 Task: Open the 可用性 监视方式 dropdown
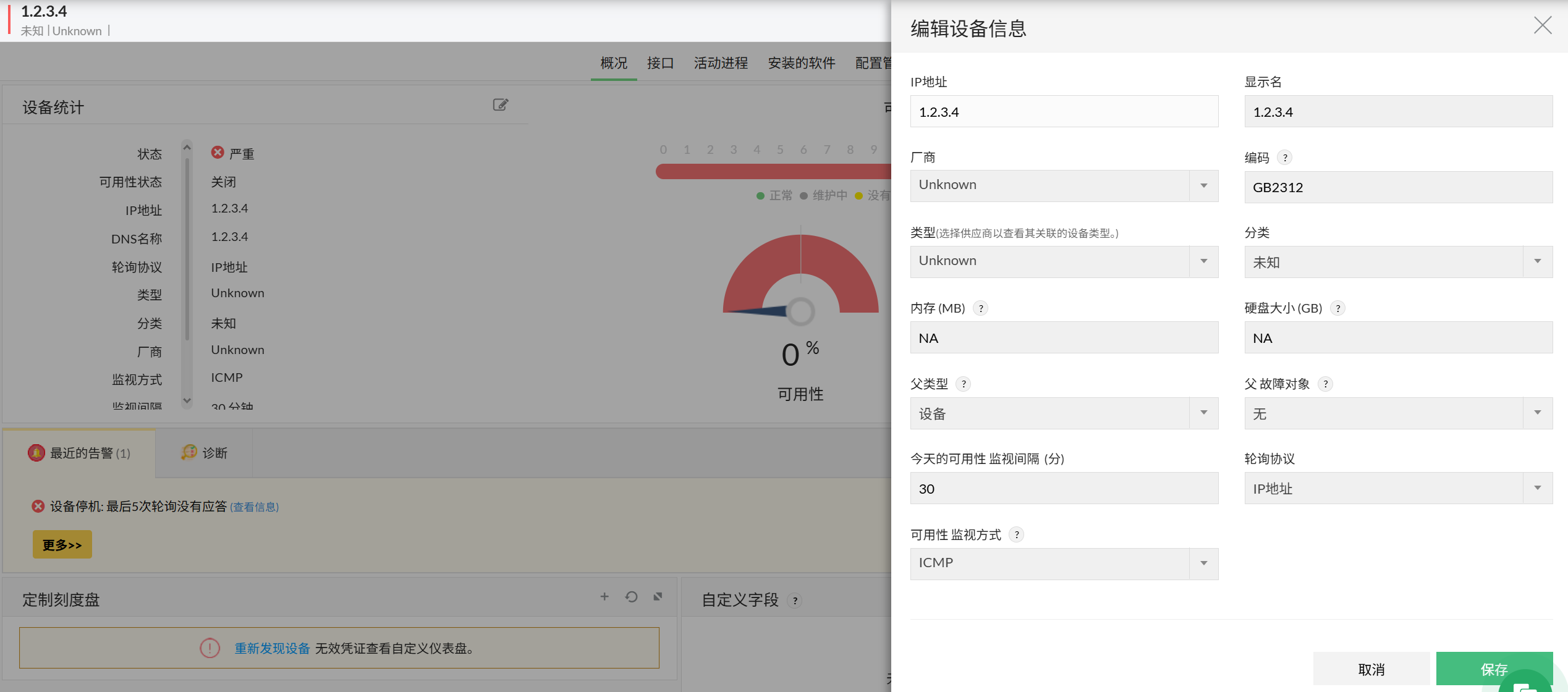1064,563
